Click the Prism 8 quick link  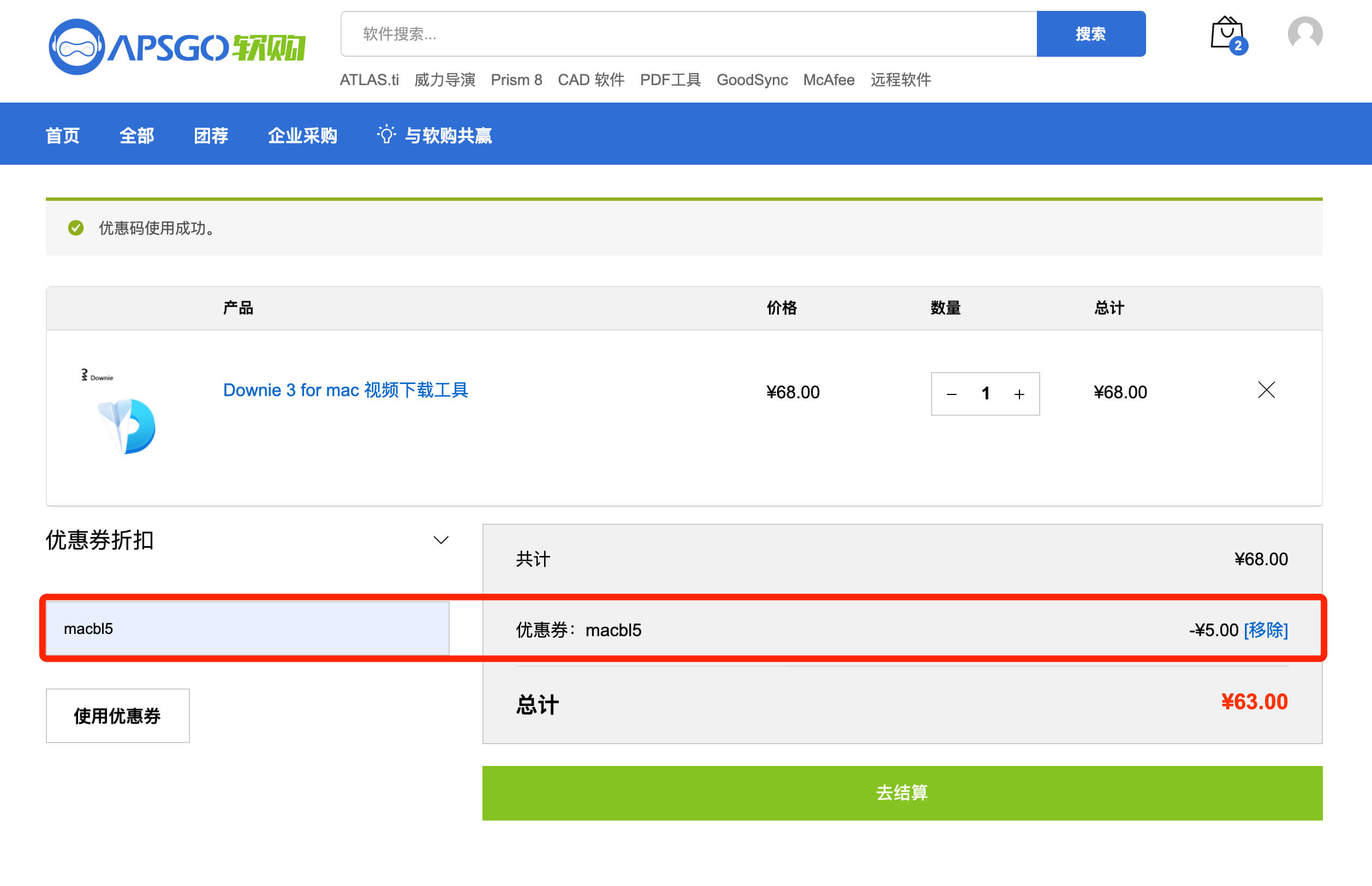pyautogui.click(x=516, y=80)
